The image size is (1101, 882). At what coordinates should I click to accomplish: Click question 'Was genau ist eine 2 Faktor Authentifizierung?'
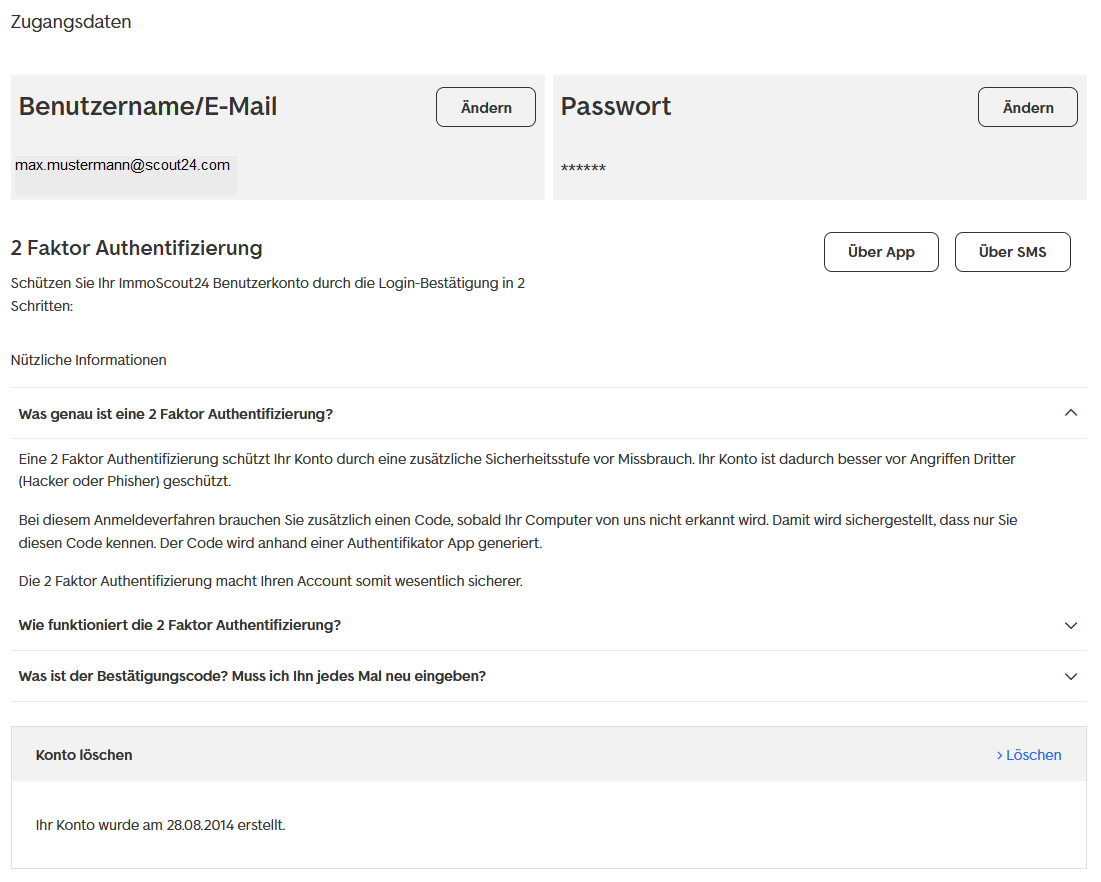[176, 414]
